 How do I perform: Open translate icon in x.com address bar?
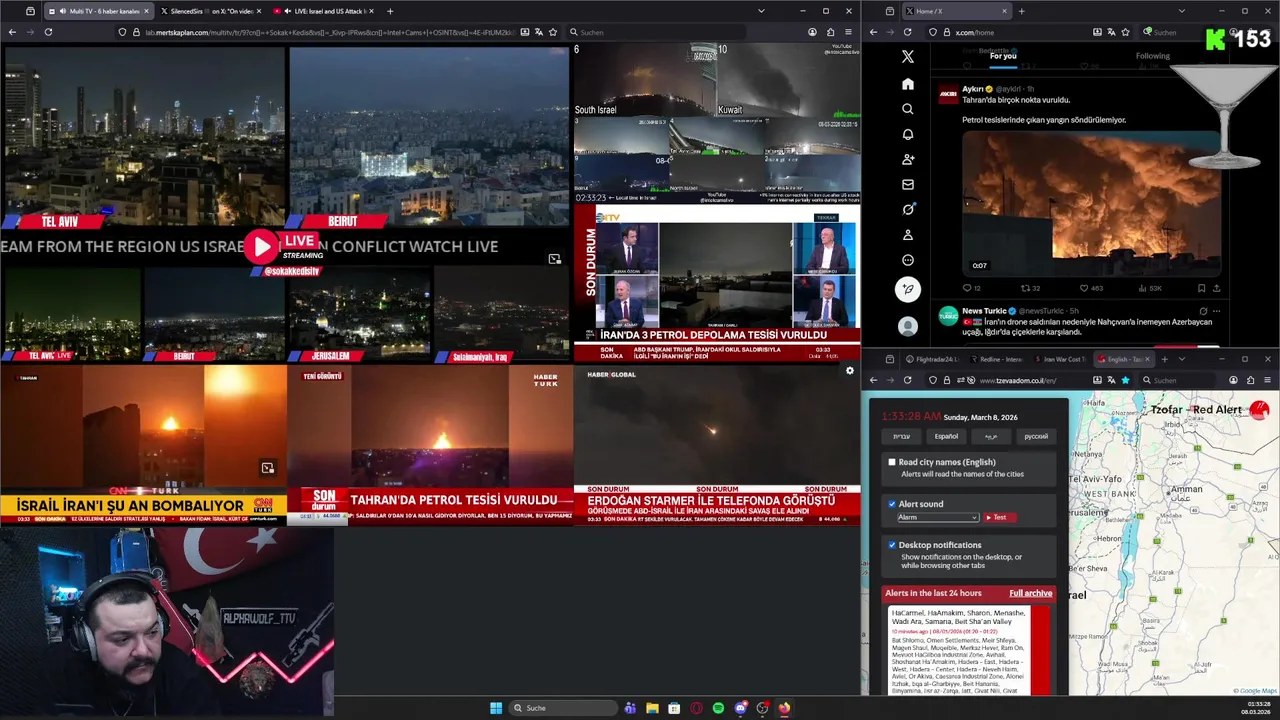[1111, 32]
